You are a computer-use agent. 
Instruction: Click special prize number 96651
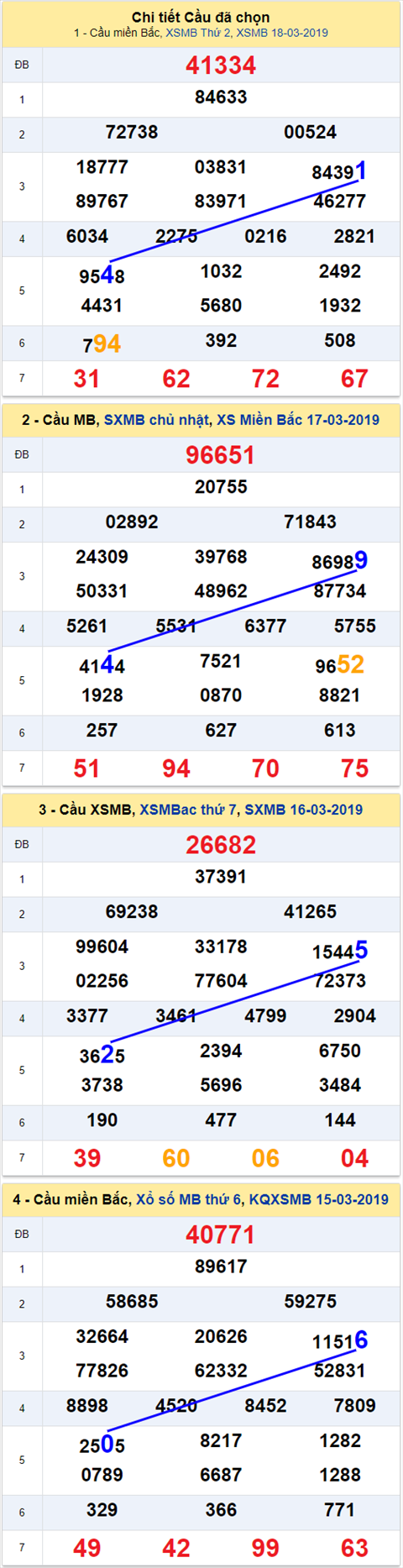tap(221, 454)
